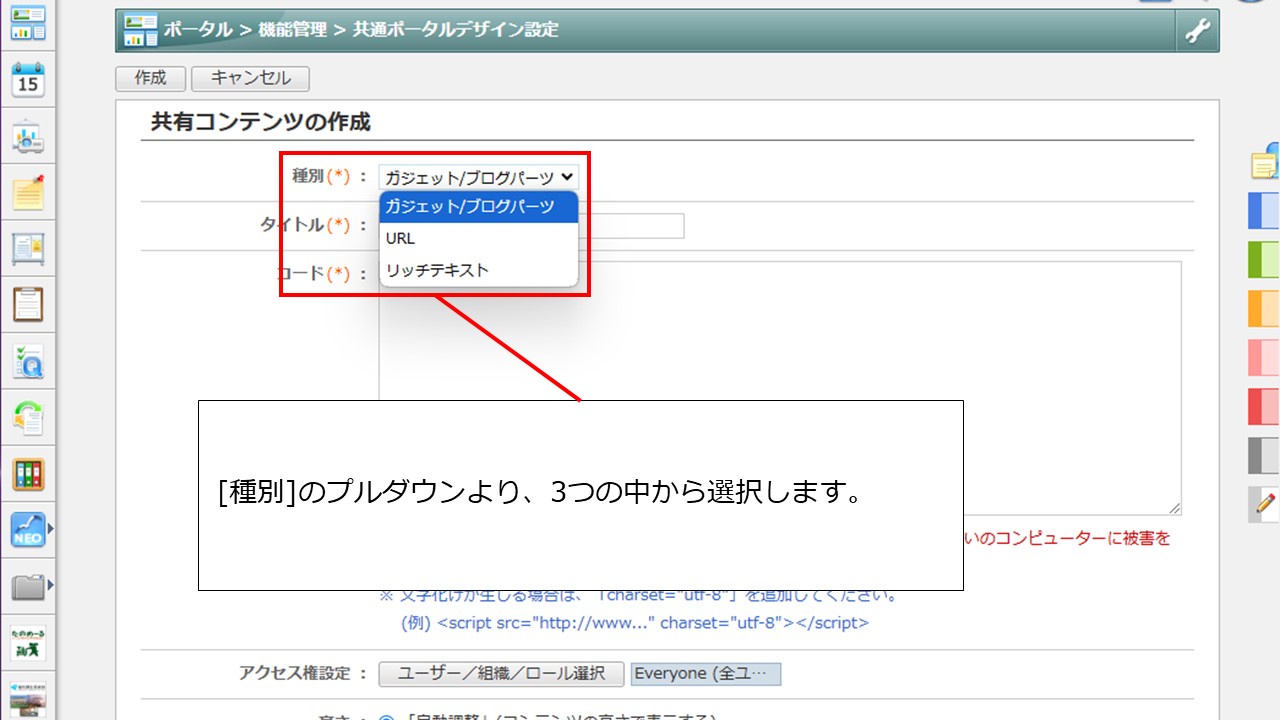Click the 作成 button
The image size is (1280, 720).
(151, 78)
